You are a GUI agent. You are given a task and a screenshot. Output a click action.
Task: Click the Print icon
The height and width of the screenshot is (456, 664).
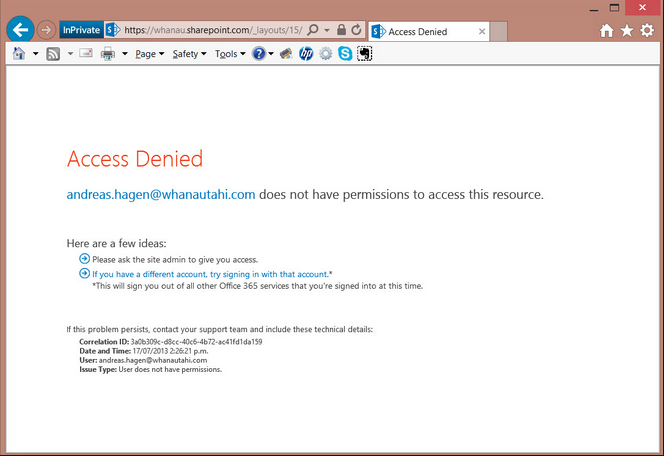pyautogui.click(x=107, y=54)
